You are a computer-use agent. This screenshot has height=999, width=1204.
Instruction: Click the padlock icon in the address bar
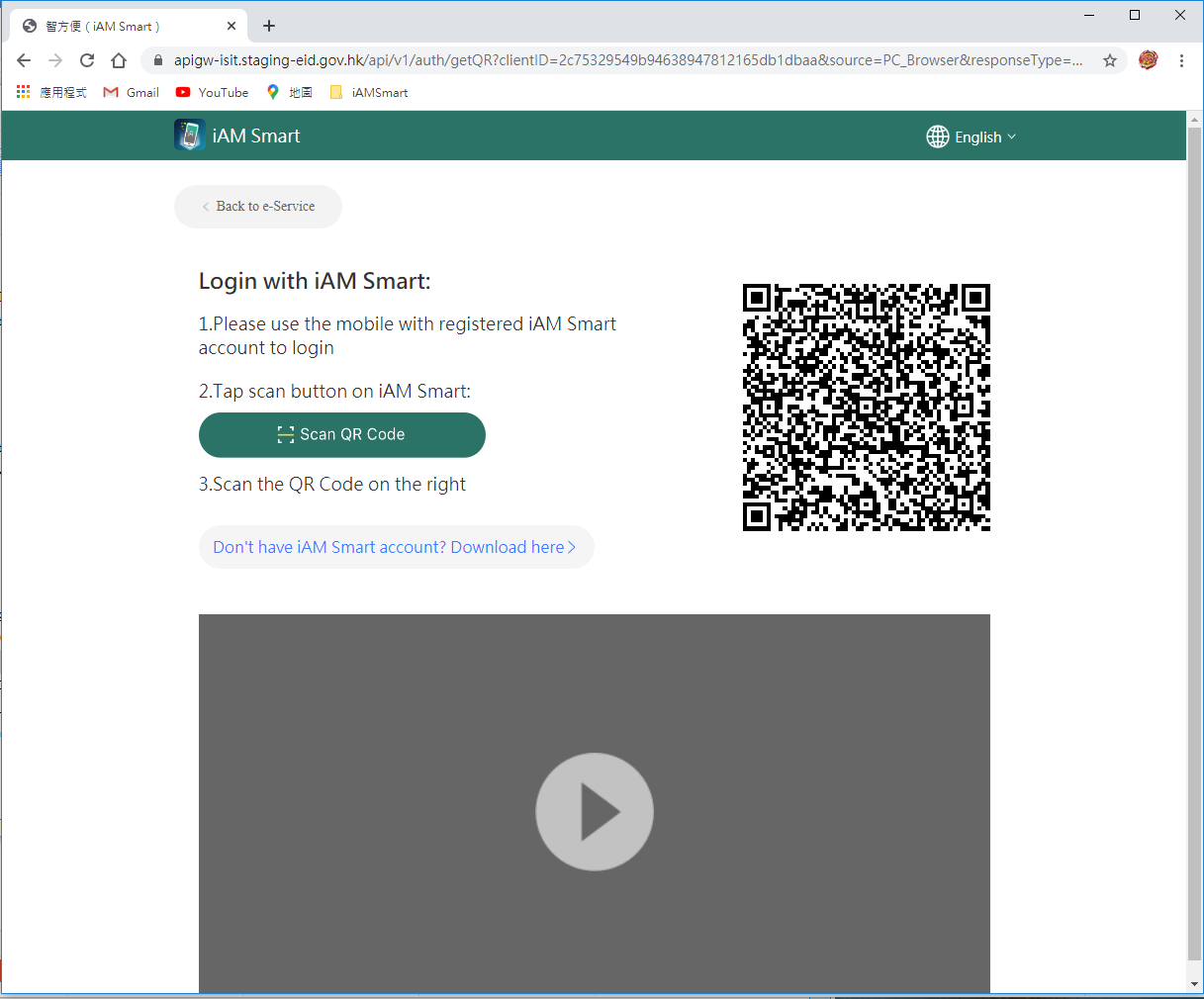coord(156,60)
